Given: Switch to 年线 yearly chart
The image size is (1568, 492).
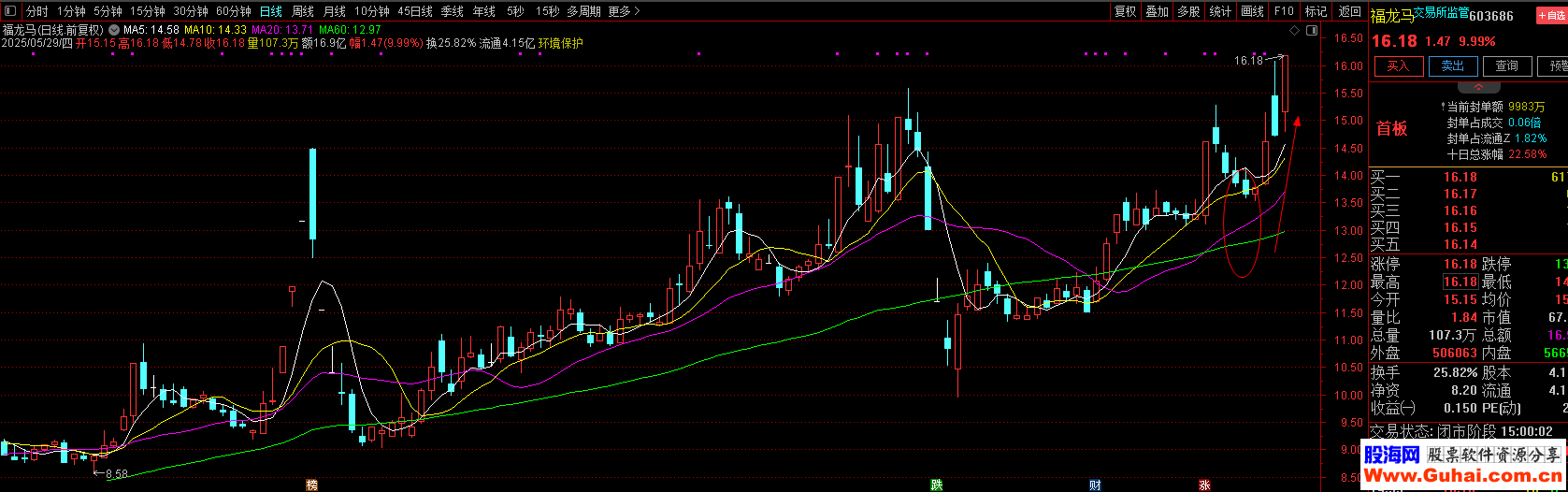Looking at the screenshot, I should tap(483, 11).
